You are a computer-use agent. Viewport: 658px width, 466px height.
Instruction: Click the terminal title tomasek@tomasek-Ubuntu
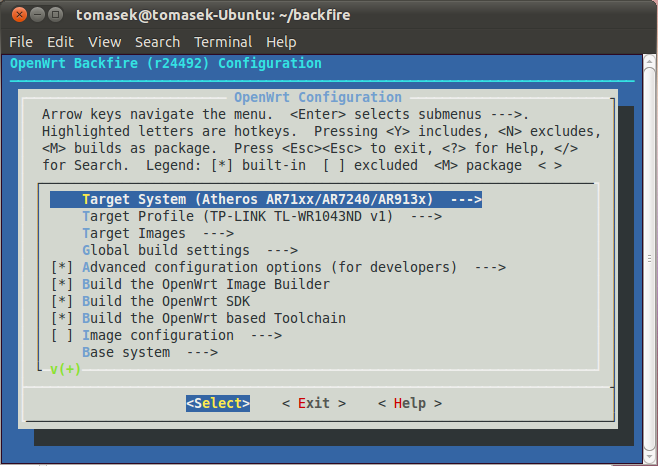tap(213, 15)
